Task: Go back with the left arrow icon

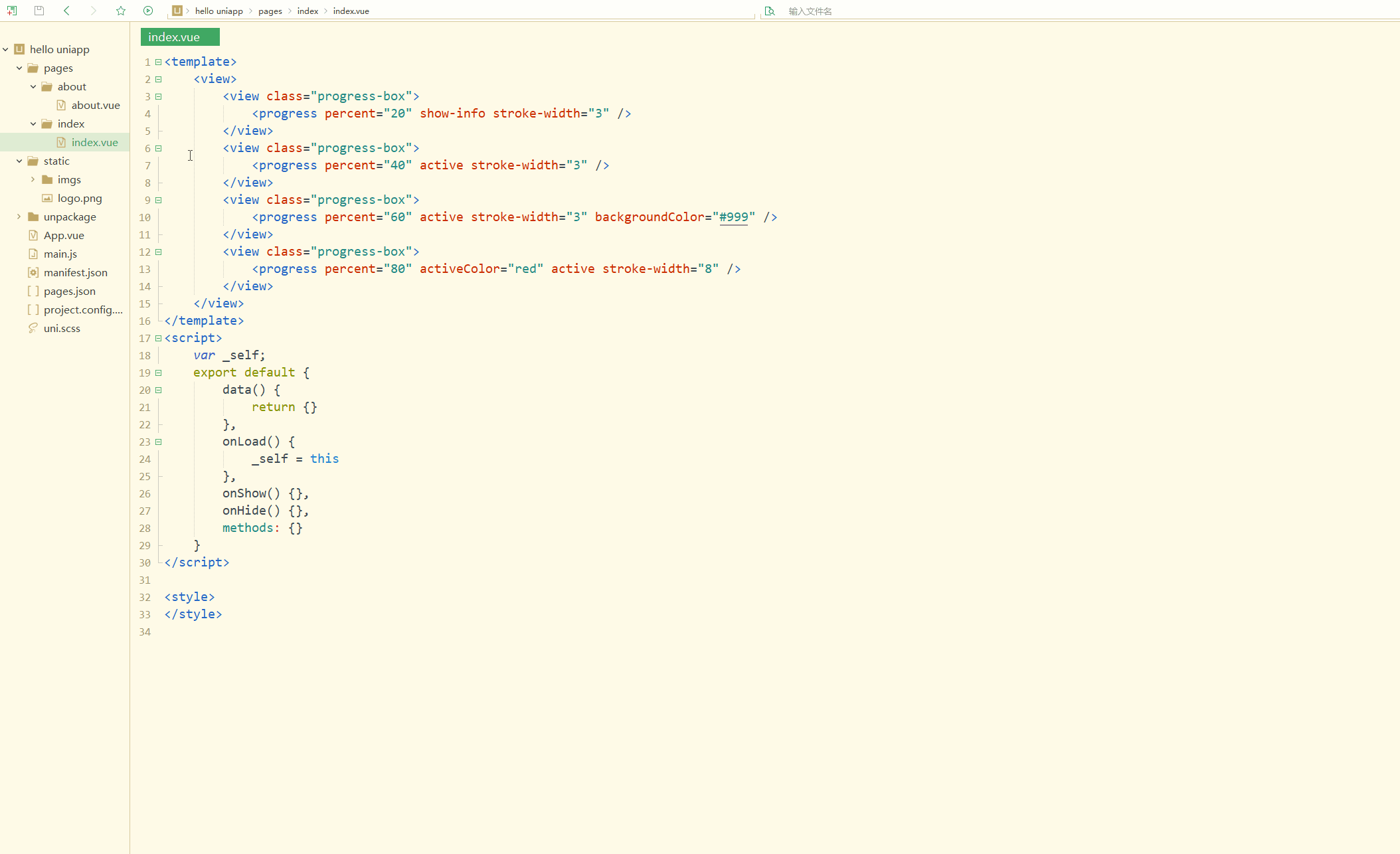Action: (x=66, y=11)
